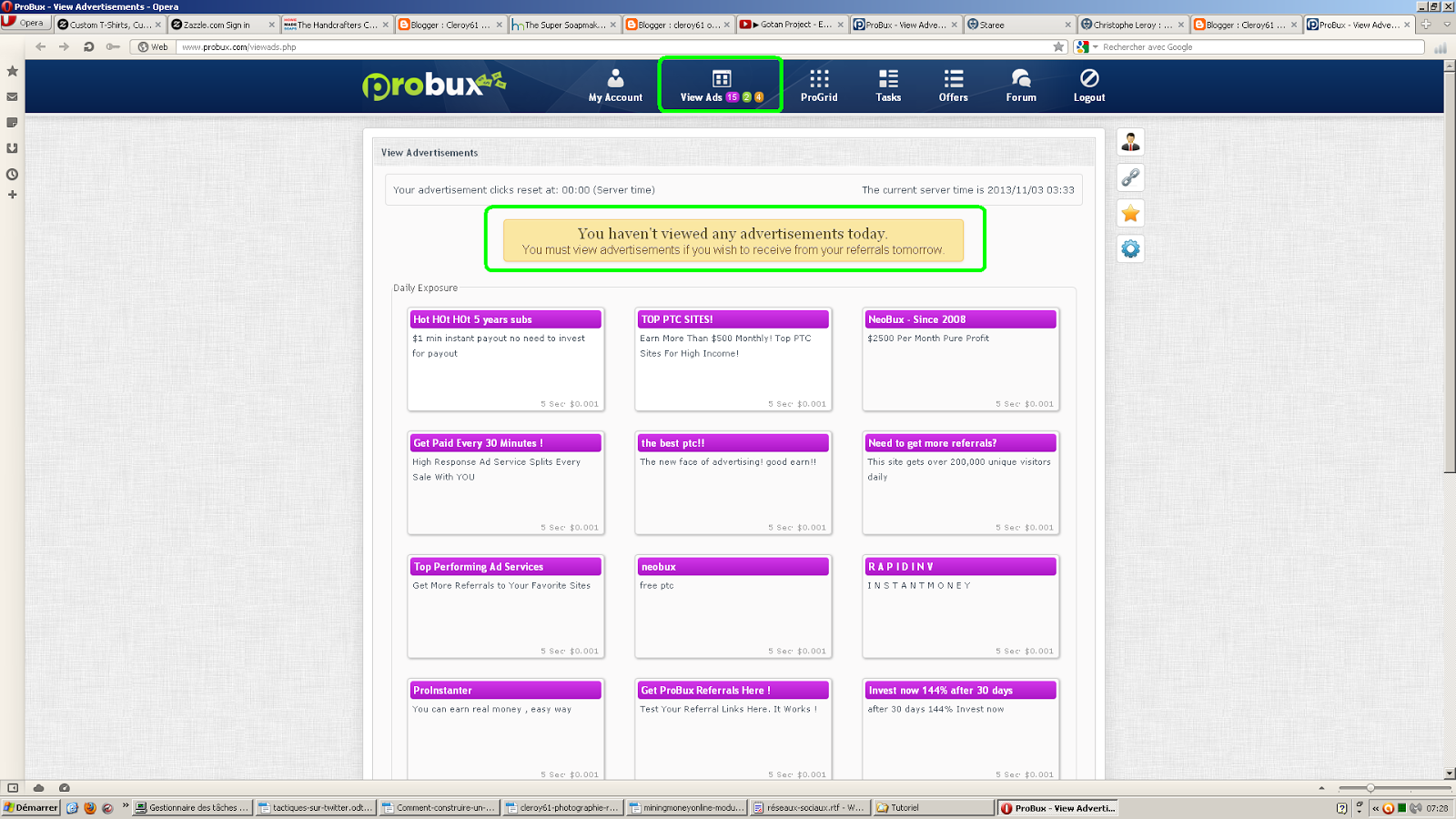Go to the Tasks page
Viewport: 1456px width, 819px height.
coord(888,86)
